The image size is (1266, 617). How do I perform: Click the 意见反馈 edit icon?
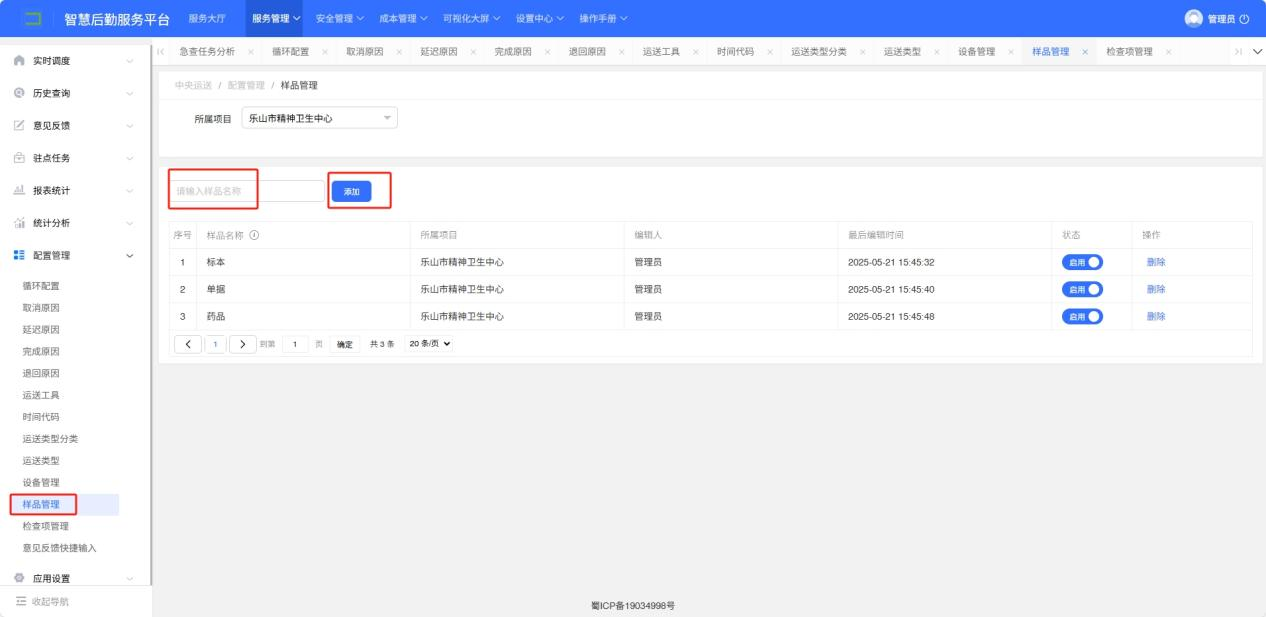19,125
